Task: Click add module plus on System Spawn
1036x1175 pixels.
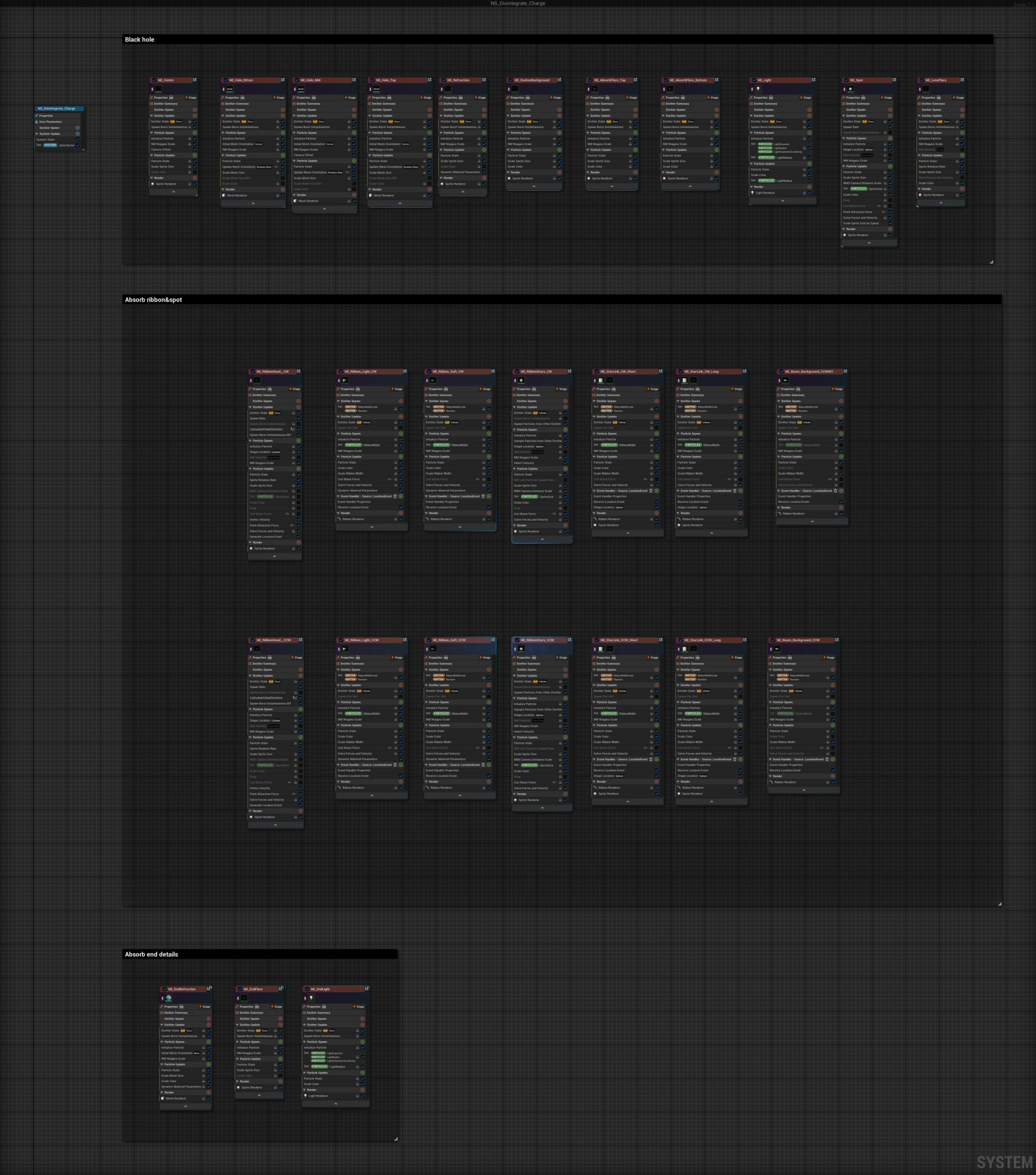Action: pyautogui.click(x=78, y=127)
